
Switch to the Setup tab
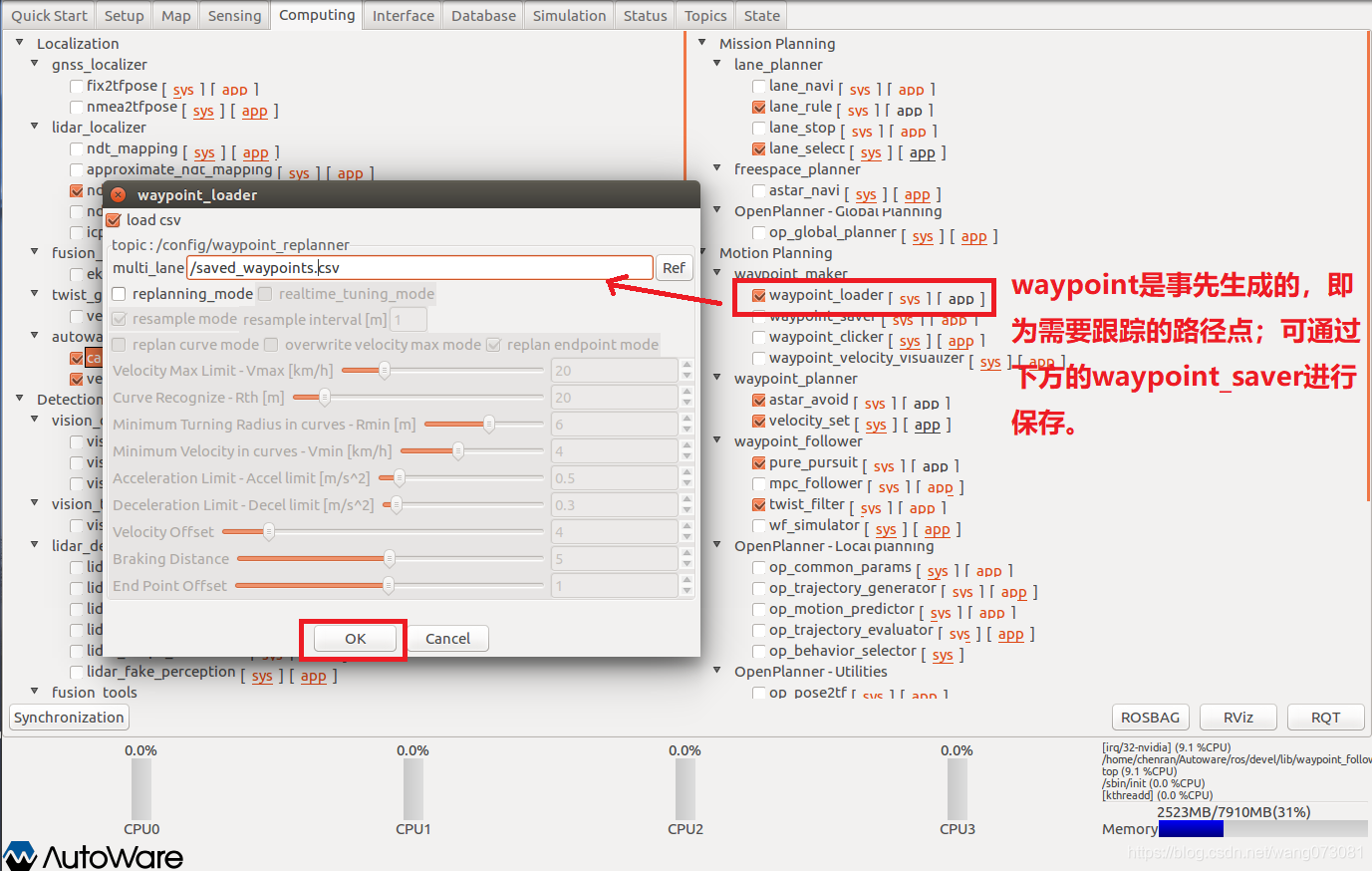click(x=125, y=16)
